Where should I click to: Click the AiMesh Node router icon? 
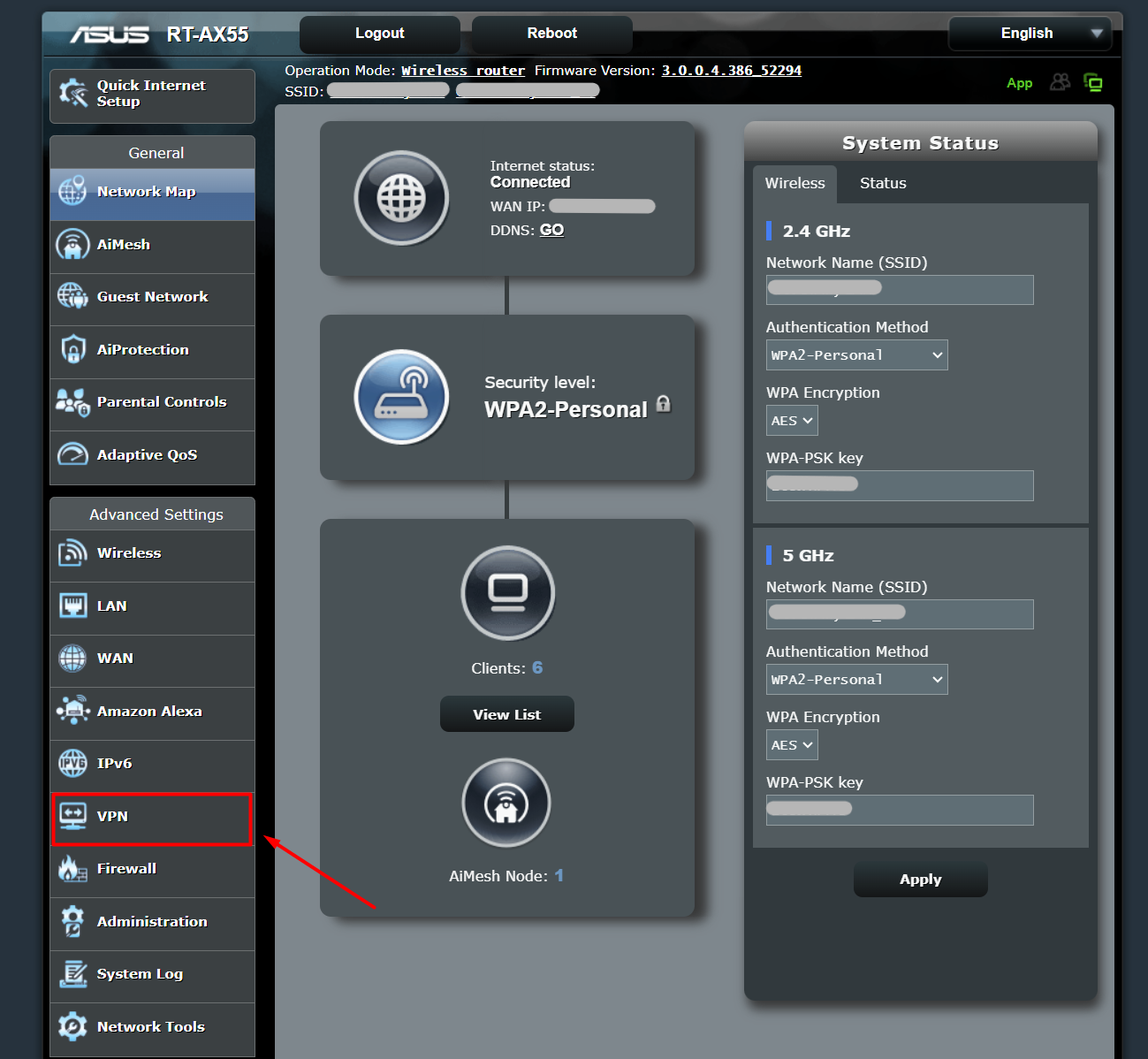point(506,803)
